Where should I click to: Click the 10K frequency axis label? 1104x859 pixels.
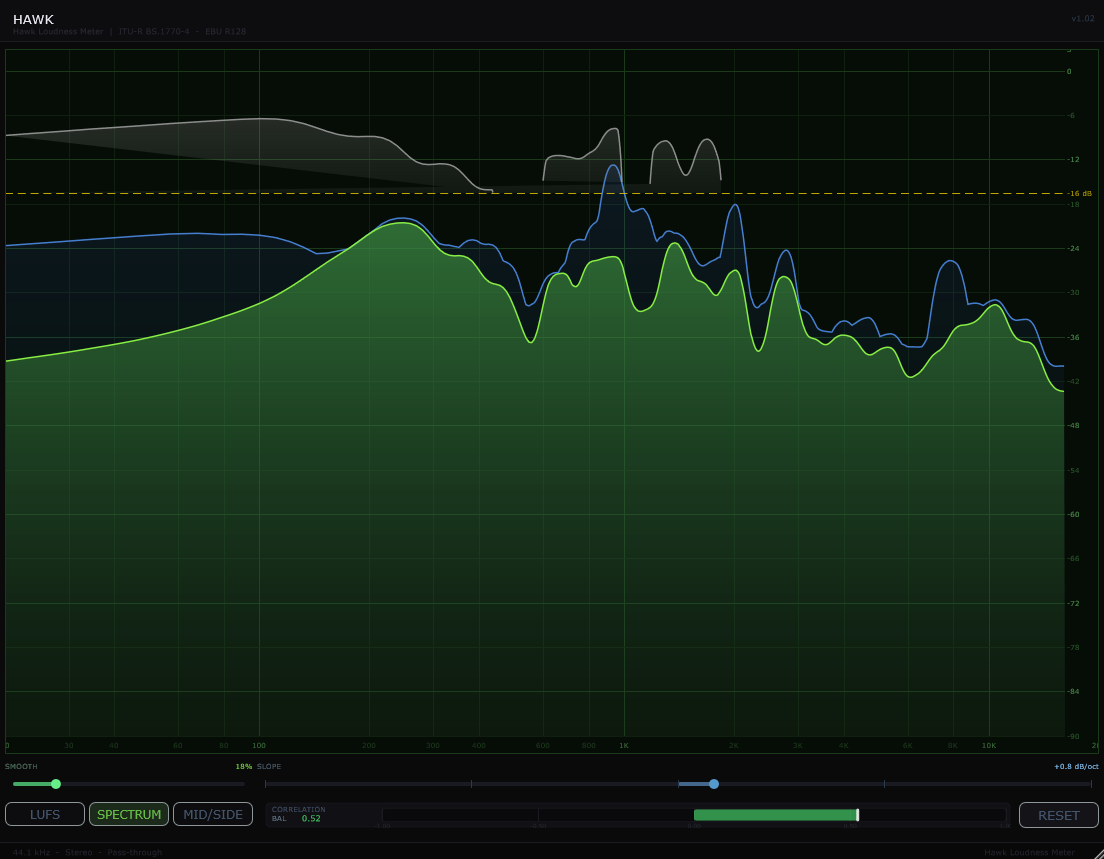tap(988, 745)
